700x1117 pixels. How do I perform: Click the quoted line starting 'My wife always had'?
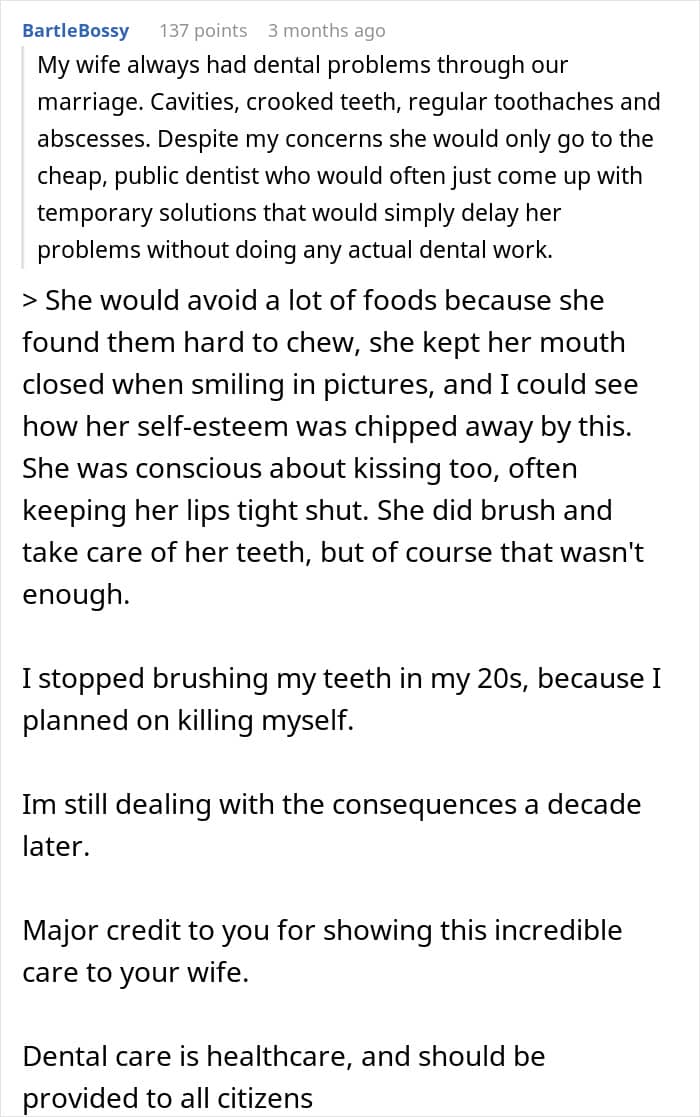(x=303, y=65)
